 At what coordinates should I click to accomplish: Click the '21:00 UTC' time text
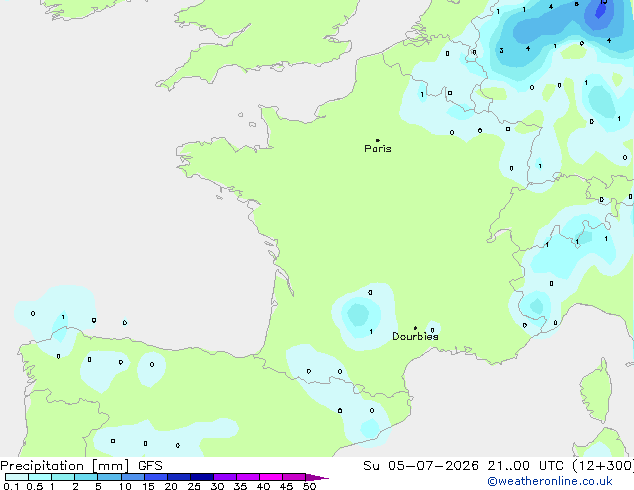[x=526, y=466]
